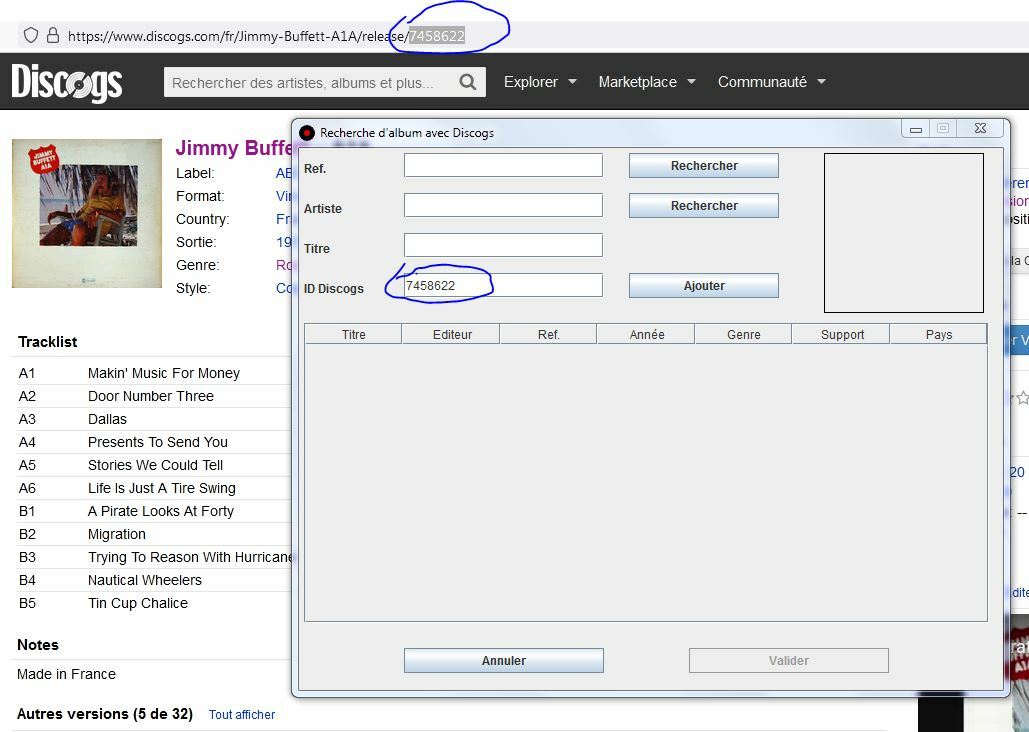
Task: Click the Année column header
Action: [646, 334]
